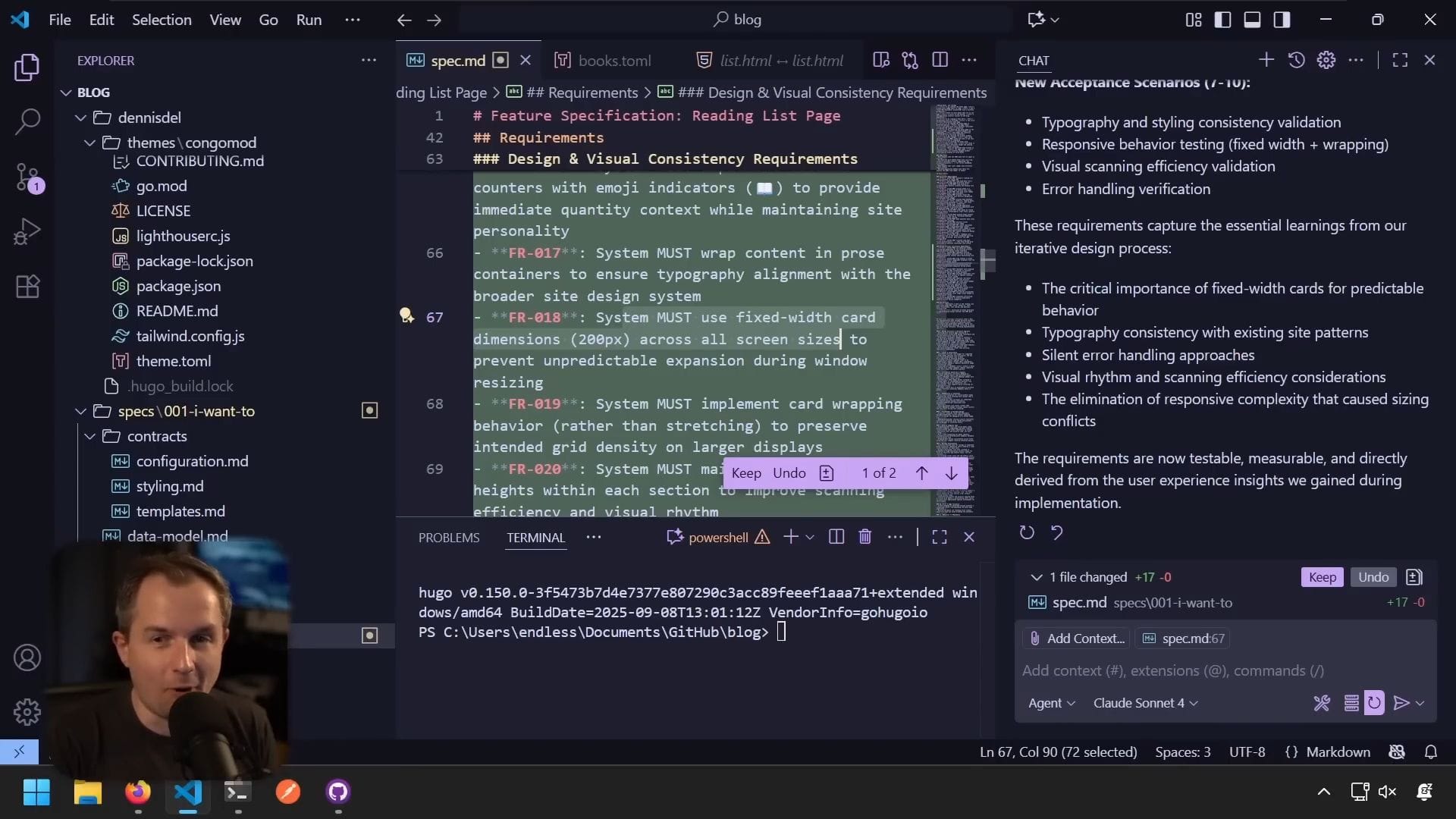The image size is (1456, 819).
Task: Switch to the books.toml tab
Action: [x=614, y=61]
